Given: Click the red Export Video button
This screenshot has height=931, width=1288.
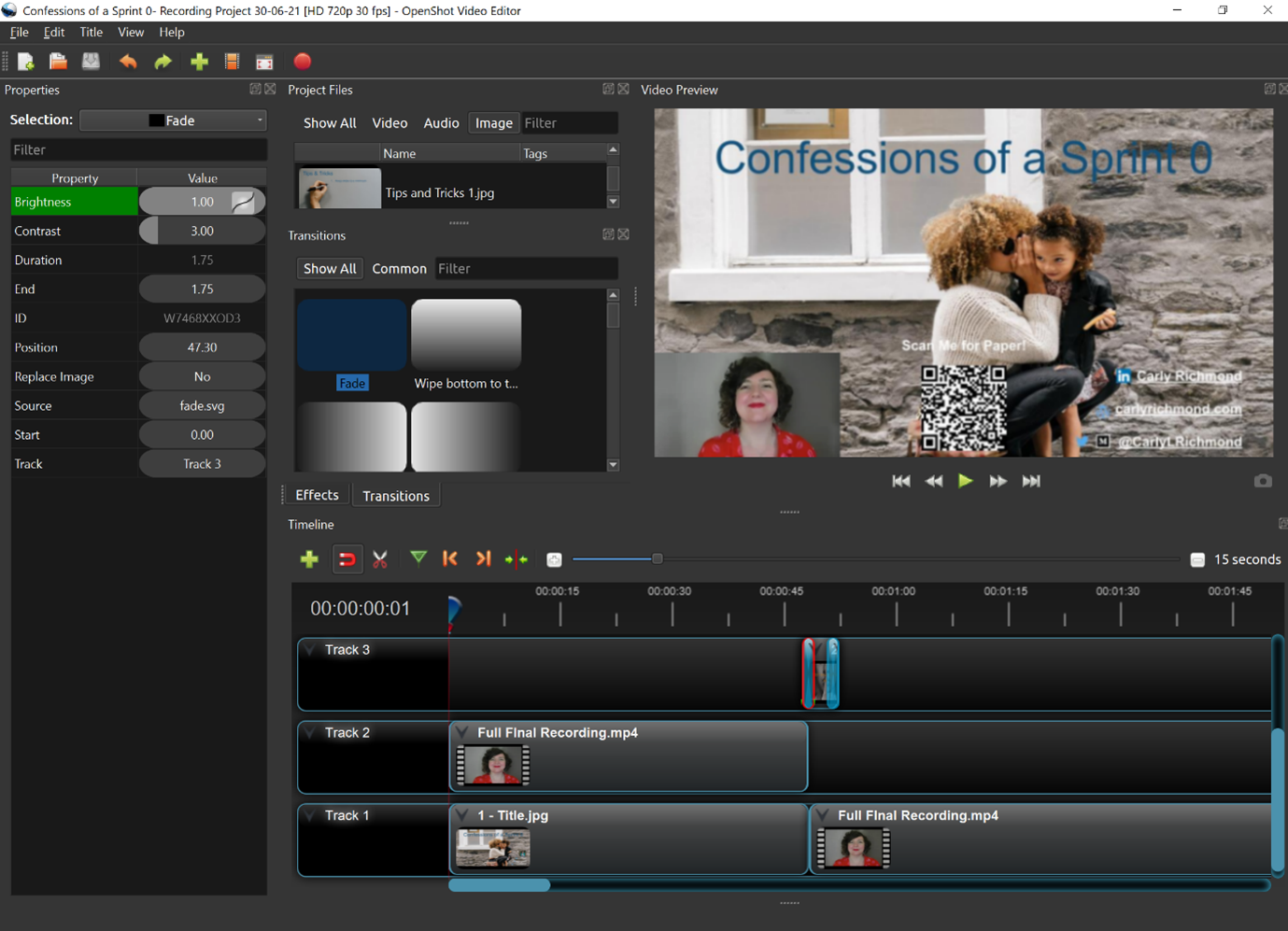Looking at the screenshot, I should [302, 62].
